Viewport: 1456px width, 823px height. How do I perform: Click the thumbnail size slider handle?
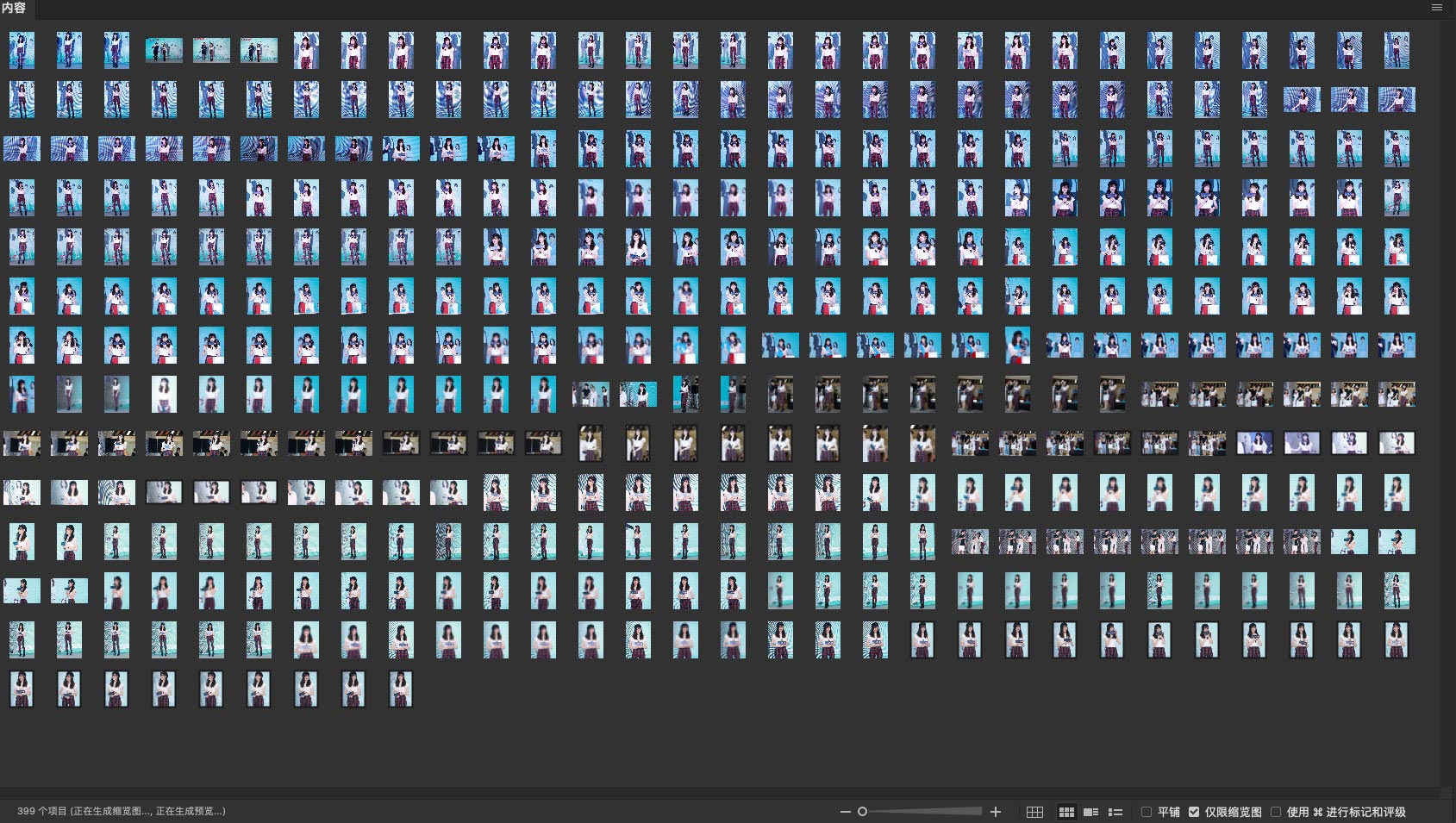point(862,812)
